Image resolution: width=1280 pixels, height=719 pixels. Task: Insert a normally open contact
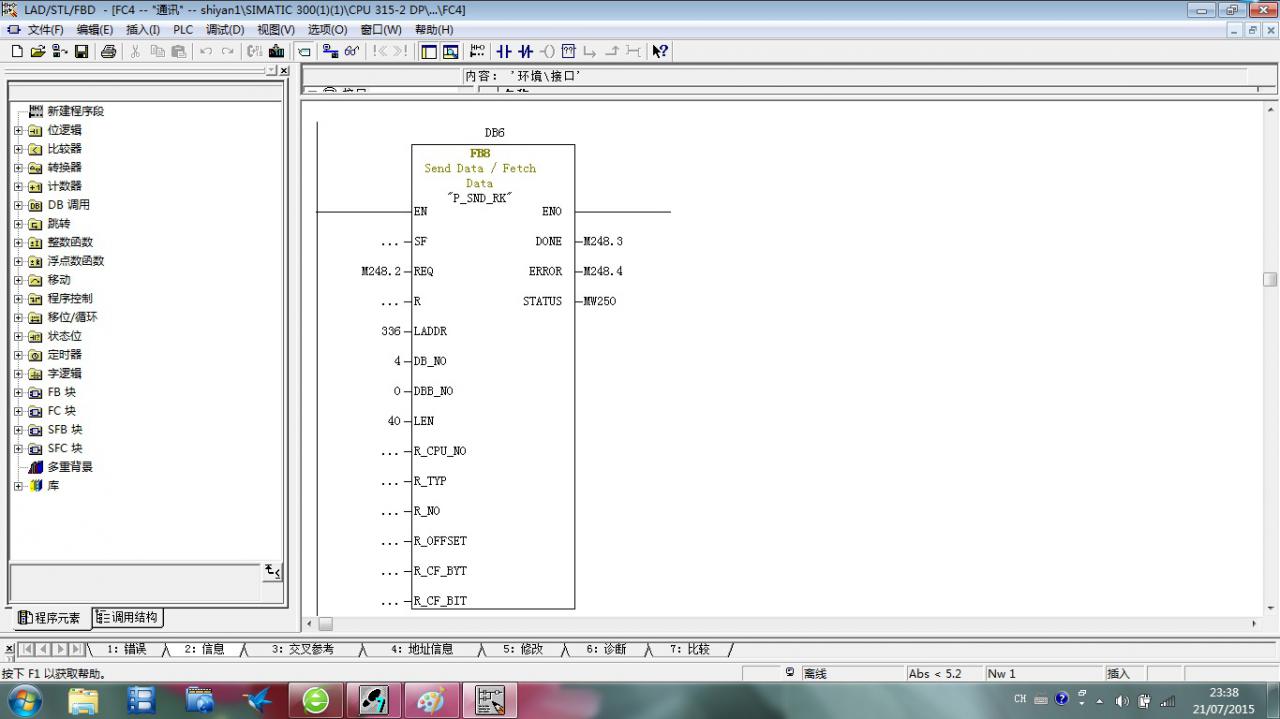point(504,51)
